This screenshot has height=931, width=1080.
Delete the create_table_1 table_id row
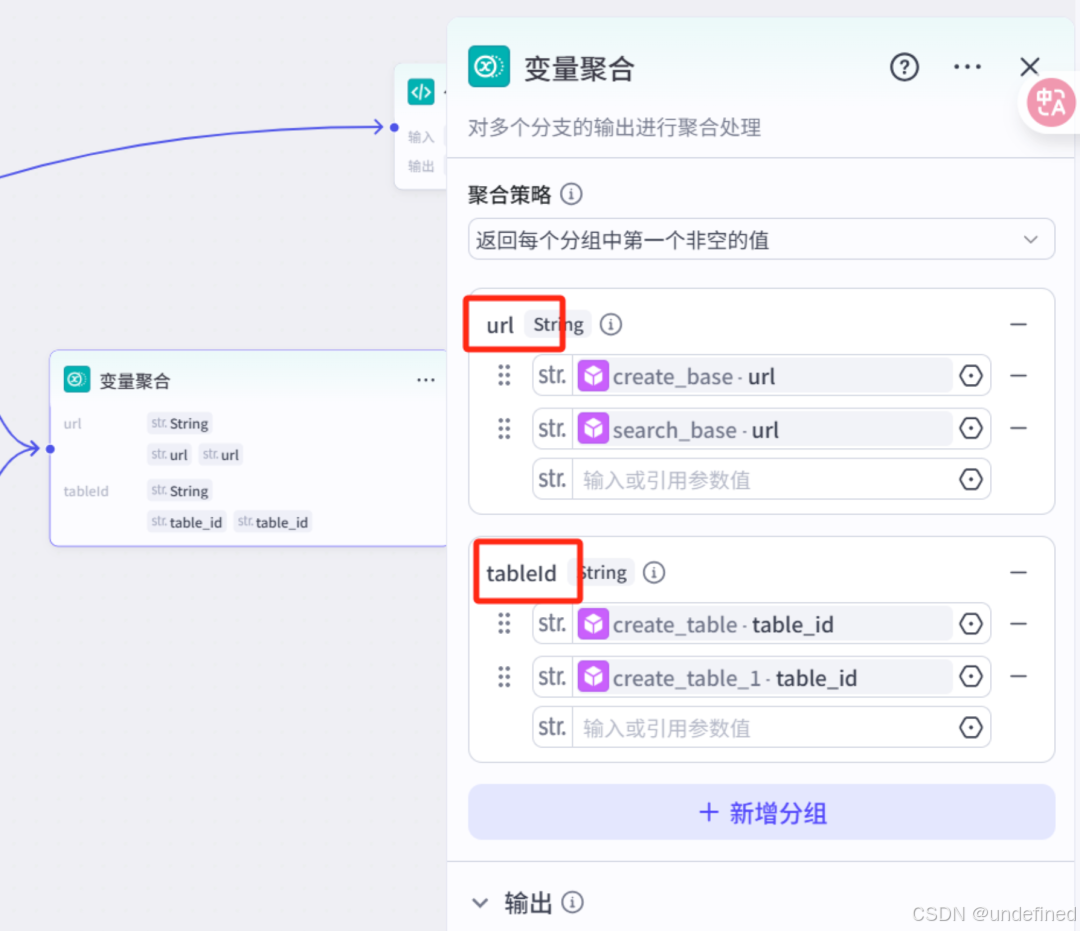coord(1018,676)
